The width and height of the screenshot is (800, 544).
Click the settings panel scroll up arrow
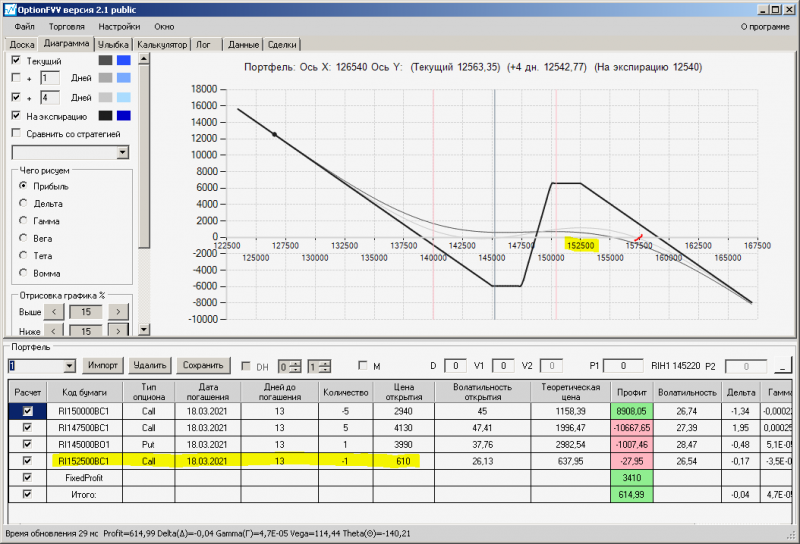pos(144,59)
